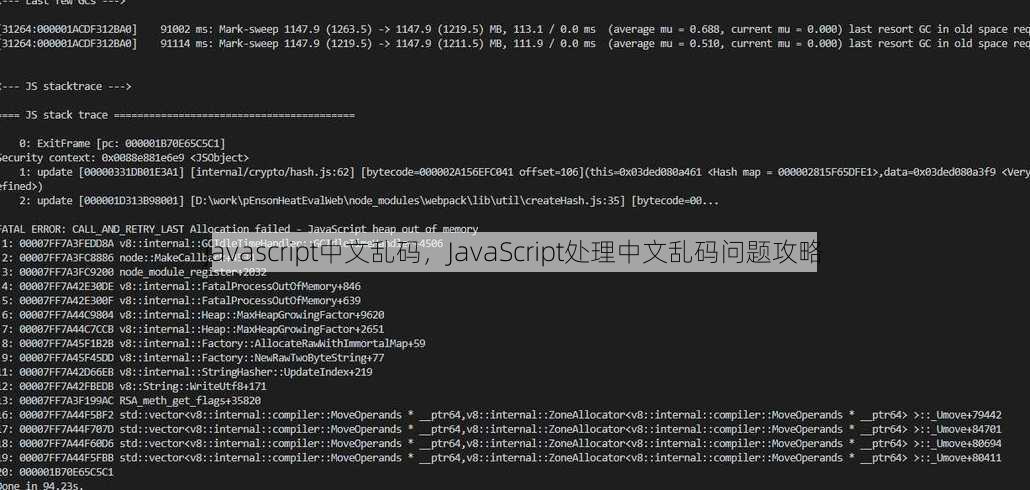Click stack frame 'FatalProcessOutOfMemory+846'
Screen dimensions: 1030x490
(240, 286)
